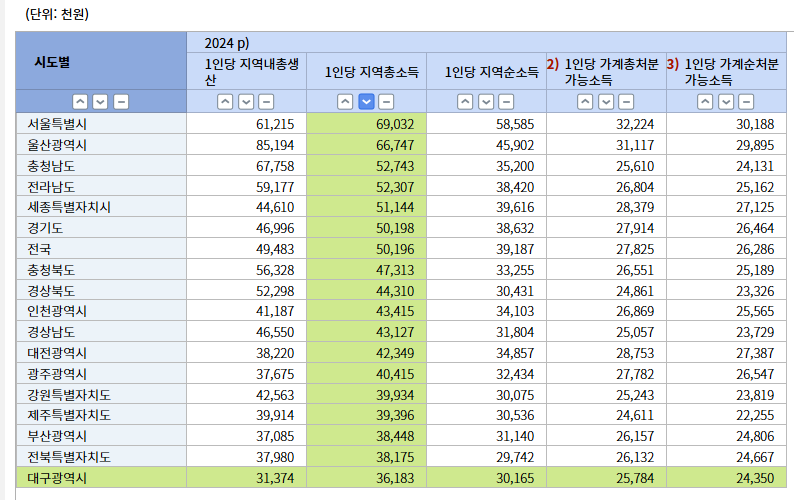Reset 시도별 column sort with minus icon
Image resolution: width=794 pixels, height=500 pixels.
[x=120, y=101]
